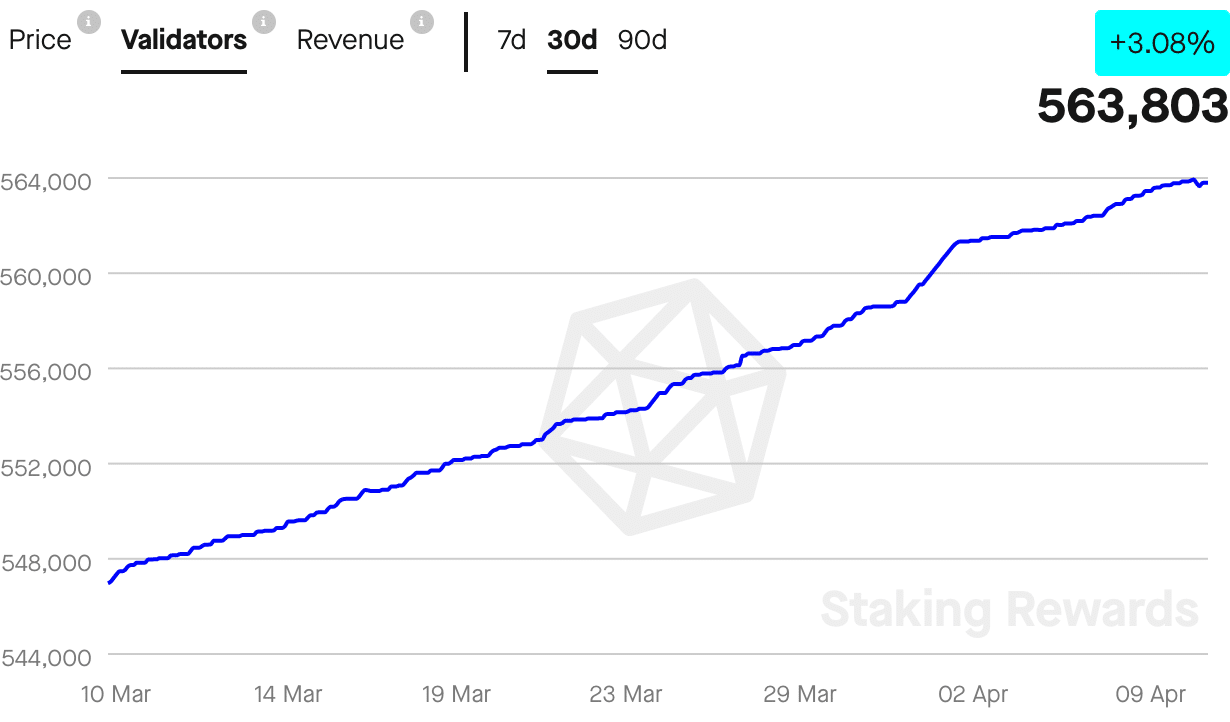
Task: Click the Staking Rewards watermark text
Action: [1010, 607]
